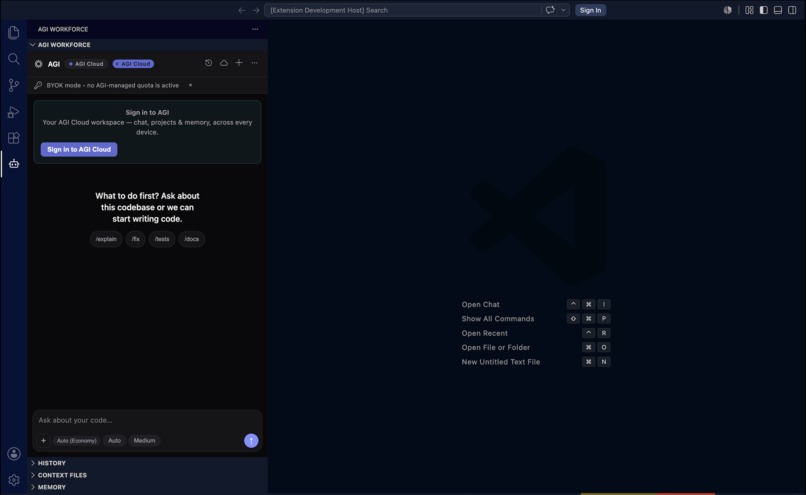The image size is (806, 495).
Task: Go forward with the right arrow
Action: click(256, 10)
